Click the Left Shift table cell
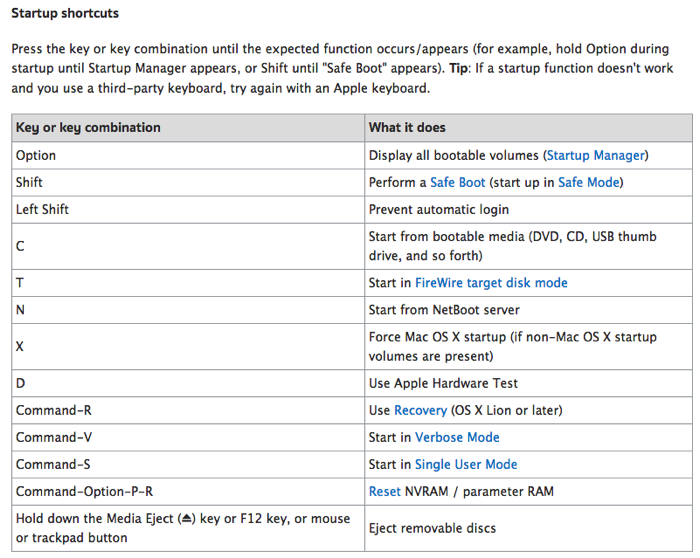This screenshot has width=700, height=558. 188,209
